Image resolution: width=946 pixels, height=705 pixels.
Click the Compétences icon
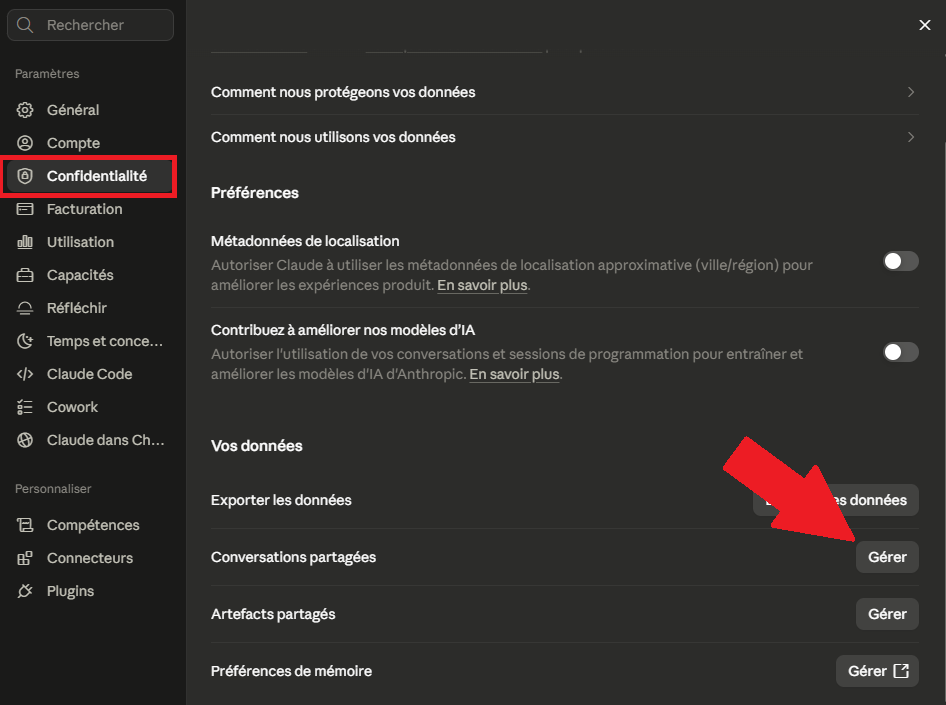pyautogui.click(x=25, y=525)
